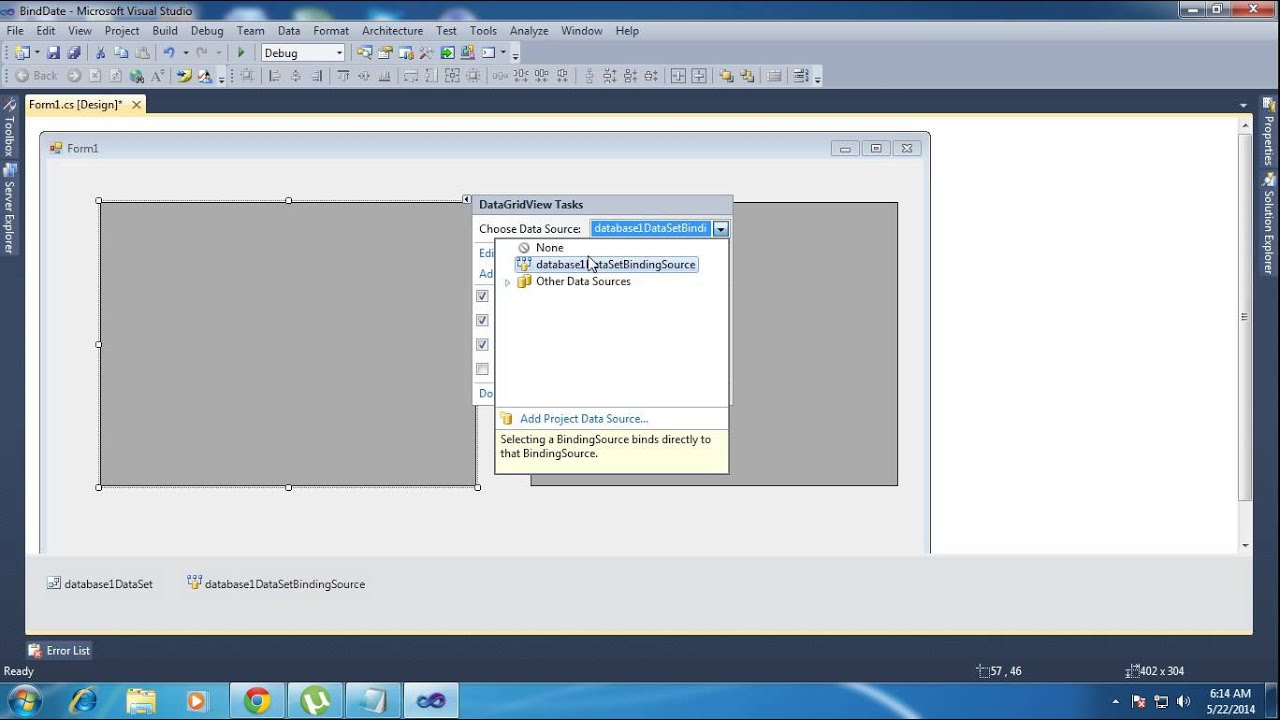Toggle the second checkbox in DataGridView Tasks
Viewport: 1280px width, 720px height.
click(482, 320)
